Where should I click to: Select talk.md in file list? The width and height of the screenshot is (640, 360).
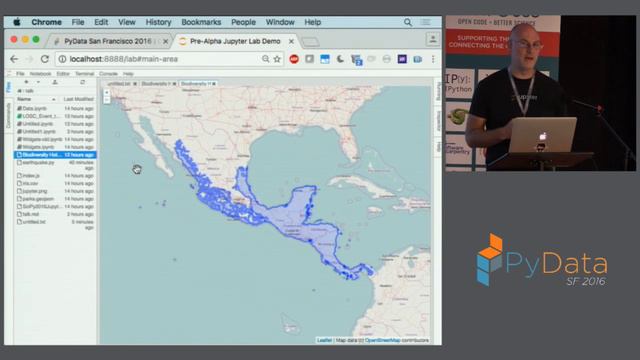[55, 214]
